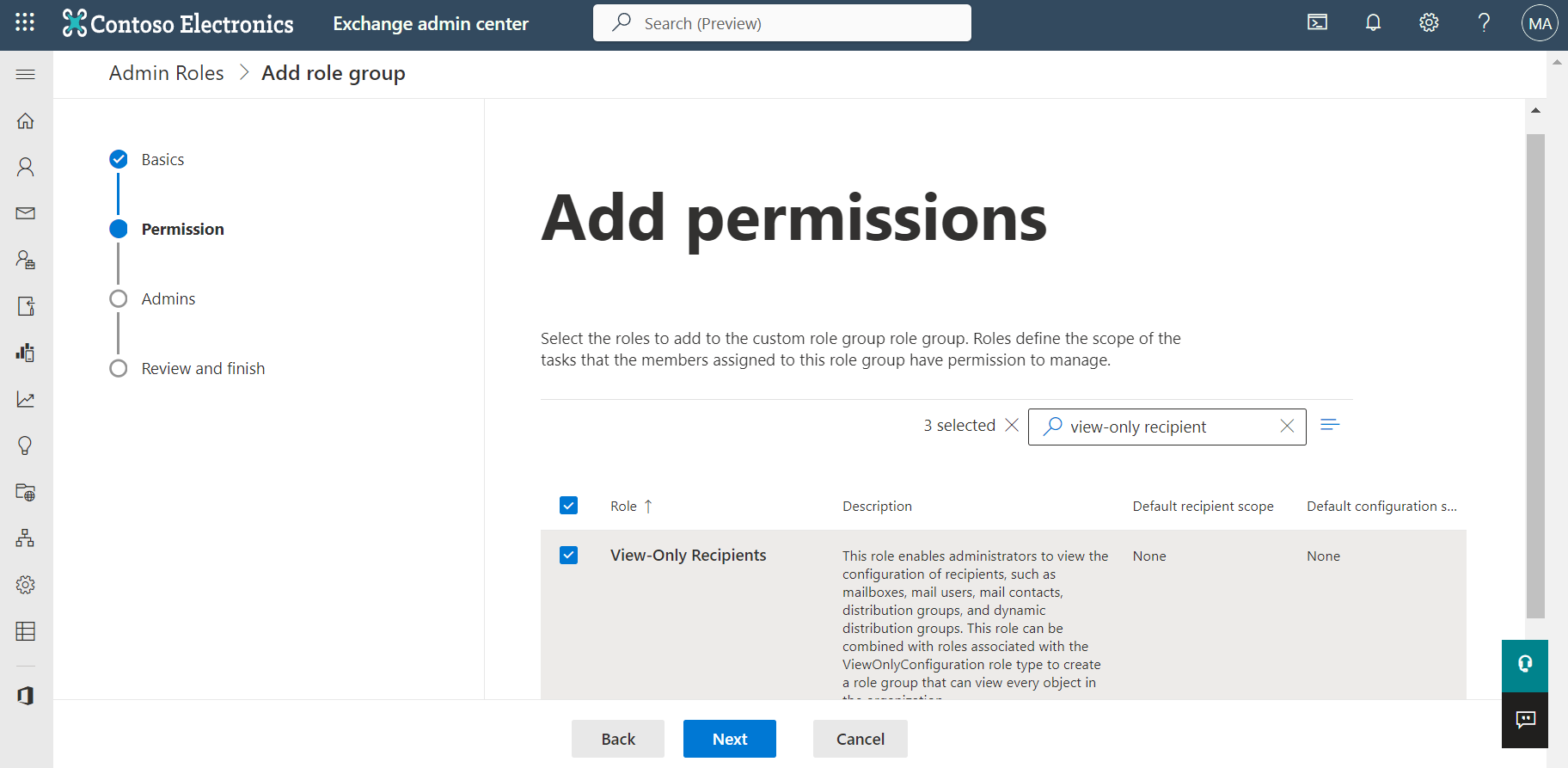
Task: Clear the view-only recipient search query
Action: (1287, 426)
